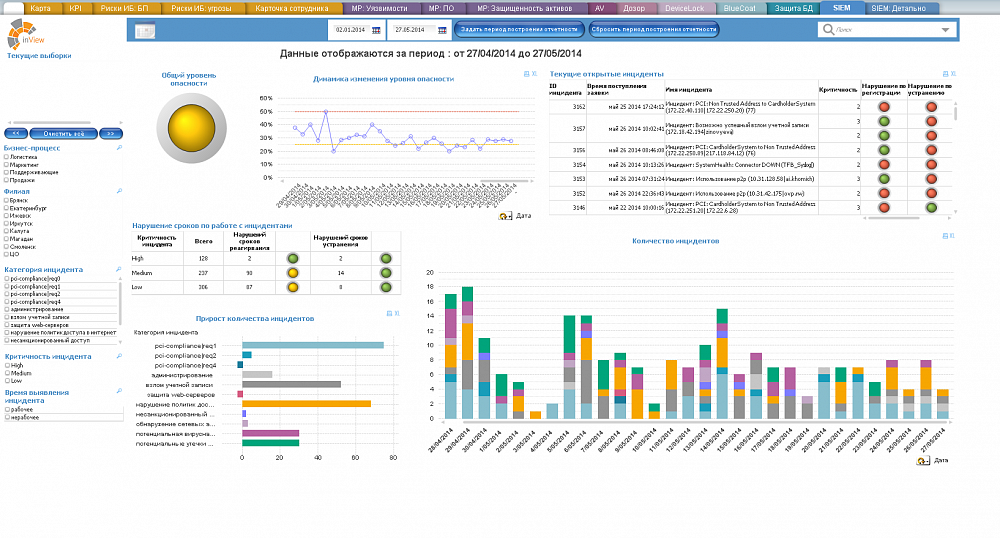
Task: Click the open incidents table scroll-right arrow
Action: pyautogui.click(x=950, y=218)
